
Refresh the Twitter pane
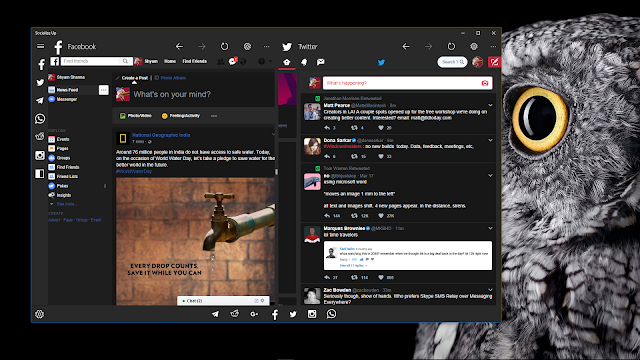point(451,47)
